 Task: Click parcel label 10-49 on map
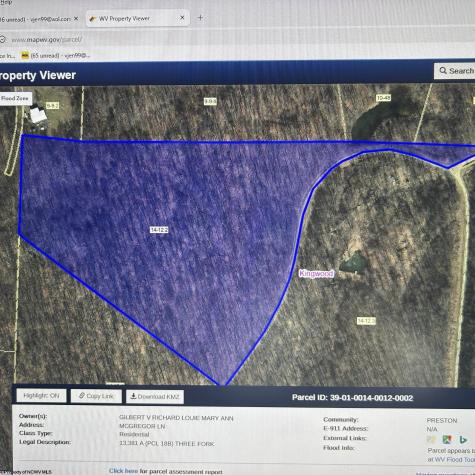coord(383,98)
